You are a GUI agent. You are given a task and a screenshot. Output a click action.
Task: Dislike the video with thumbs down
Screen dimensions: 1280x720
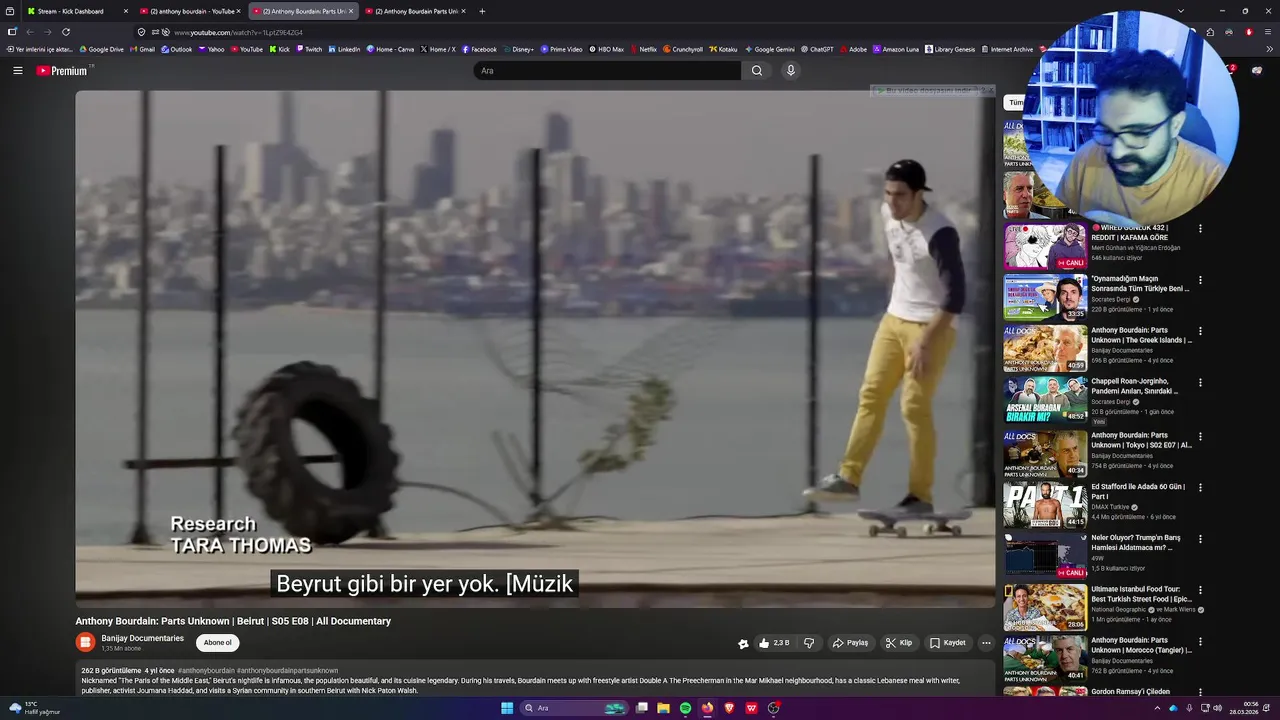point(809,643)
